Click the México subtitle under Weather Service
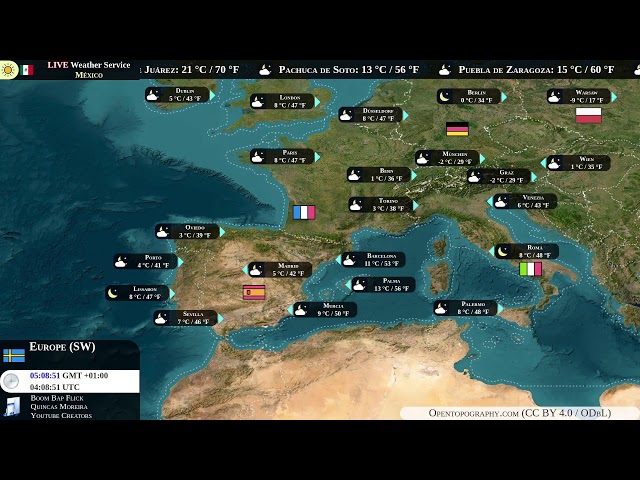This screenshot has width=640, height=480. pos(89,75)
